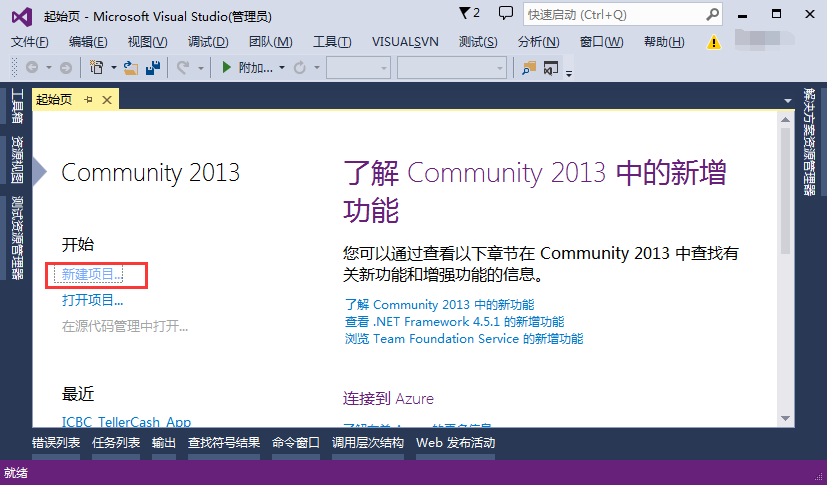This screenshot has height=485, width=827.
Task: Toggle pin on the 起始页 tab
Action: [88, 99]
